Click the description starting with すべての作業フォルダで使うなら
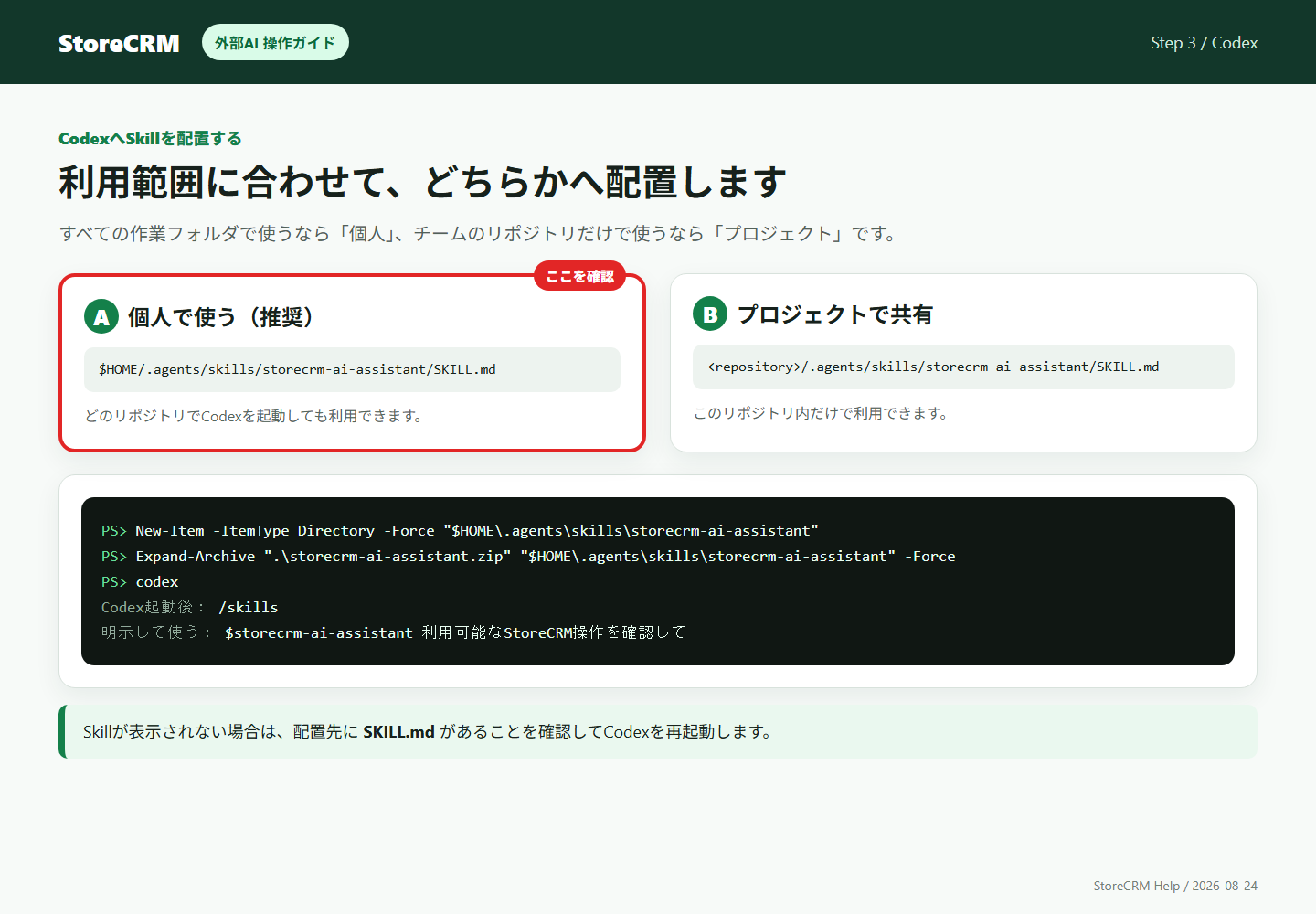 481,234
